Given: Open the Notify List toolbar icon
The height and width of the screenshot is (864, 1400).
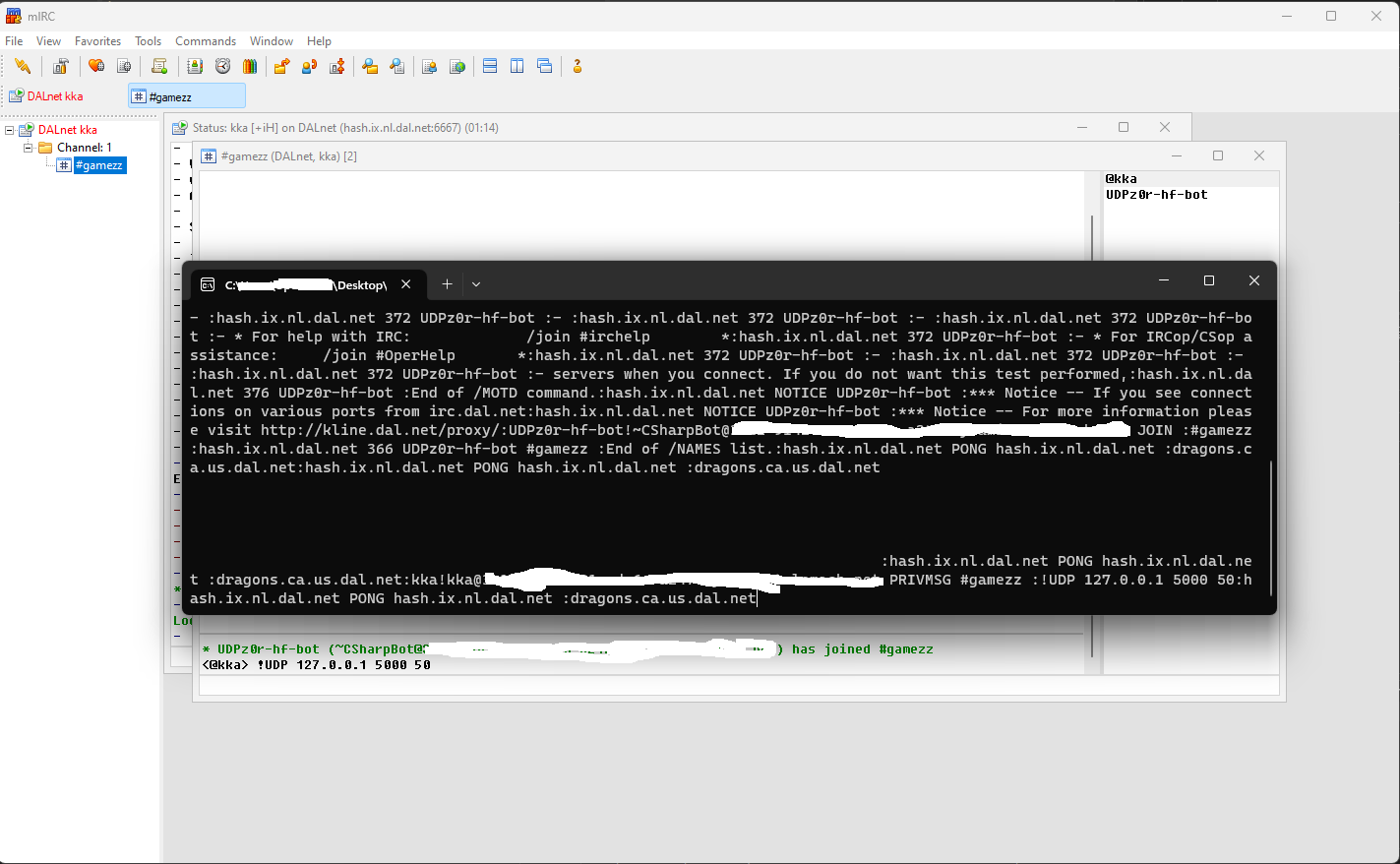Looking at the screenshot, I should 430,66.
